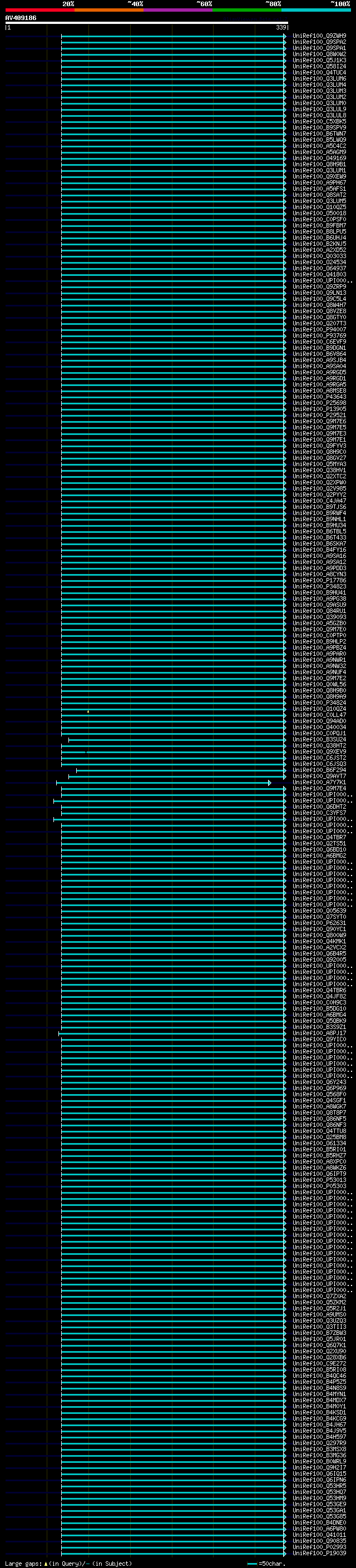356x1568 pixels.
Task: Open hit UniRef100_Q53HR5
Action: point(319,1486)
